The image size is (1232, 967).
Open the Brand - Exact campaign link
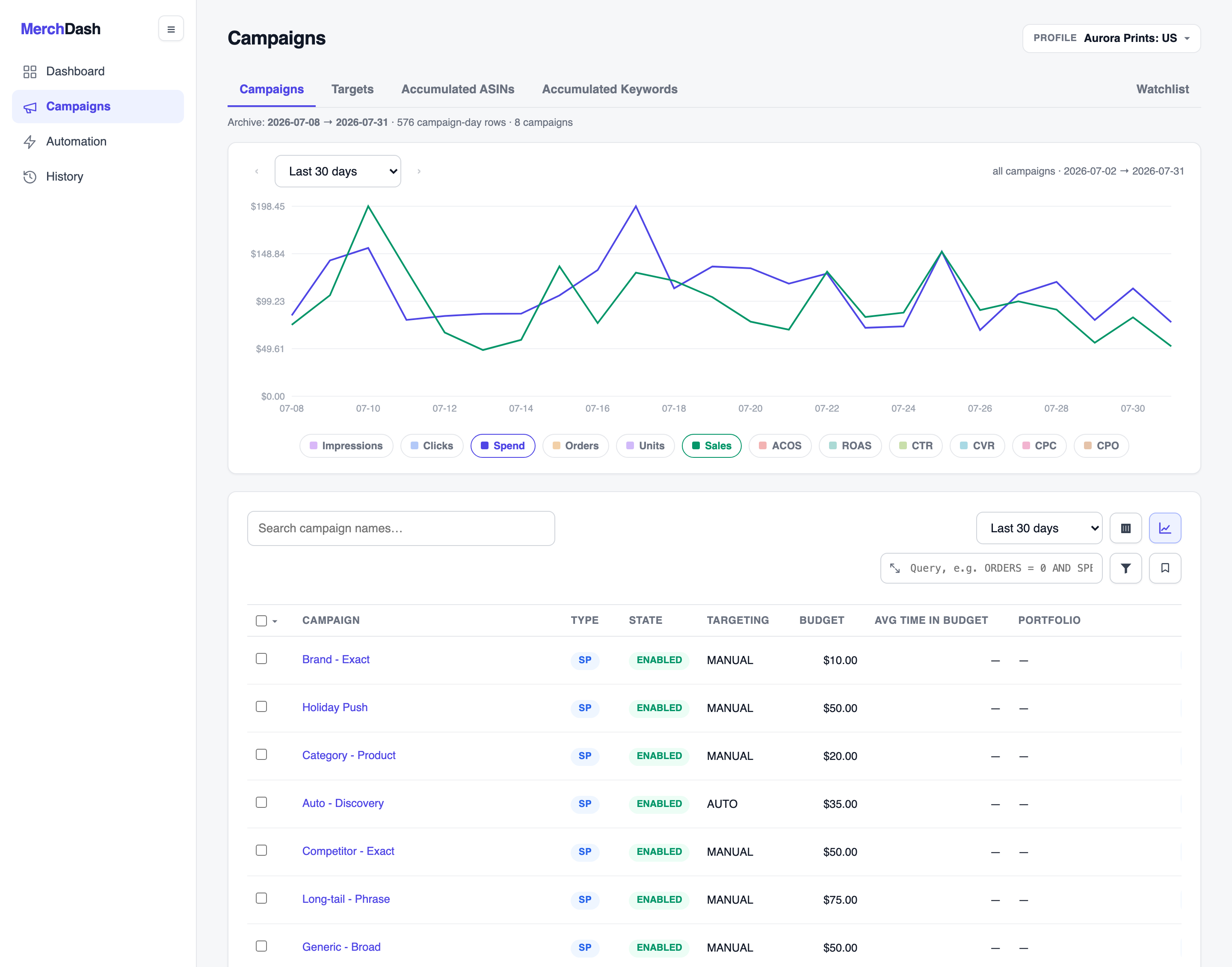click(x=335, y=659)
